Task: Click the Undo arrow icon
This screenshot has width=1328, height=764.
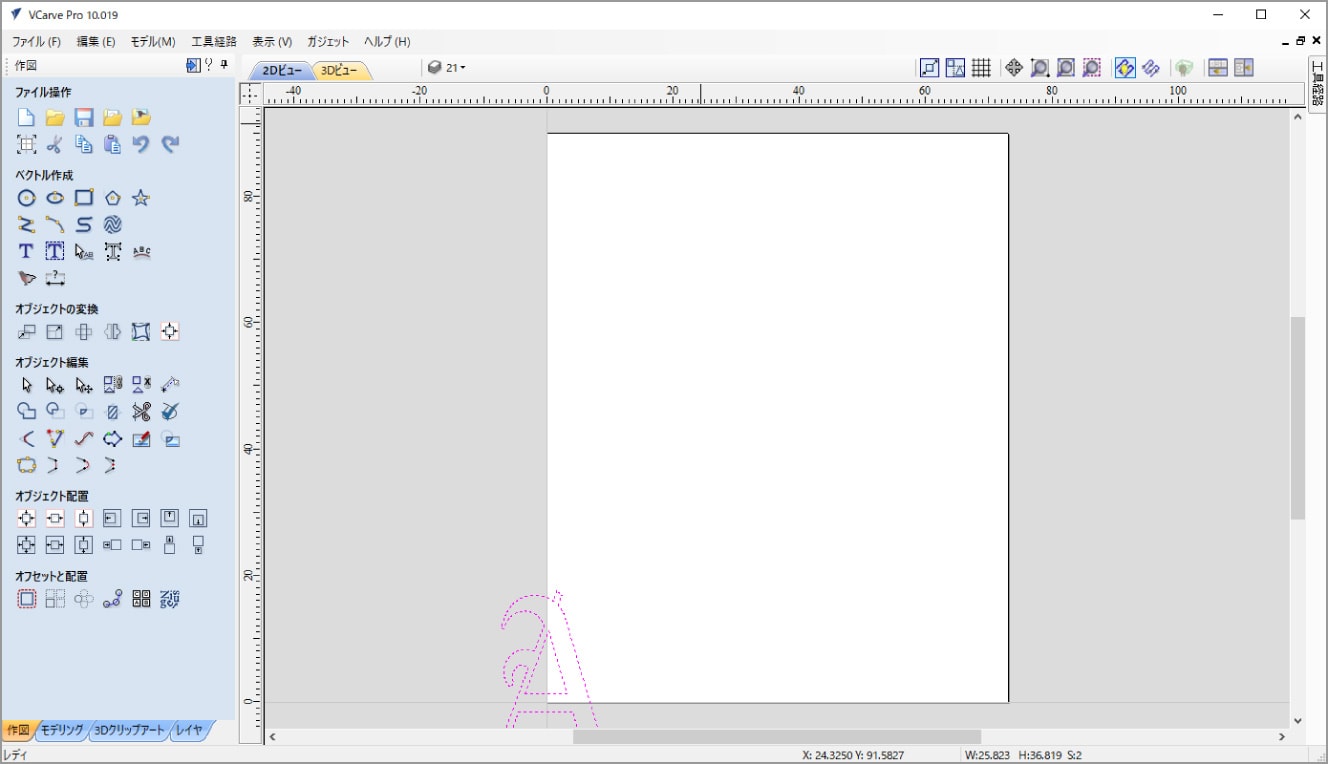Action: pyautogui.click(x=141, y=145)
